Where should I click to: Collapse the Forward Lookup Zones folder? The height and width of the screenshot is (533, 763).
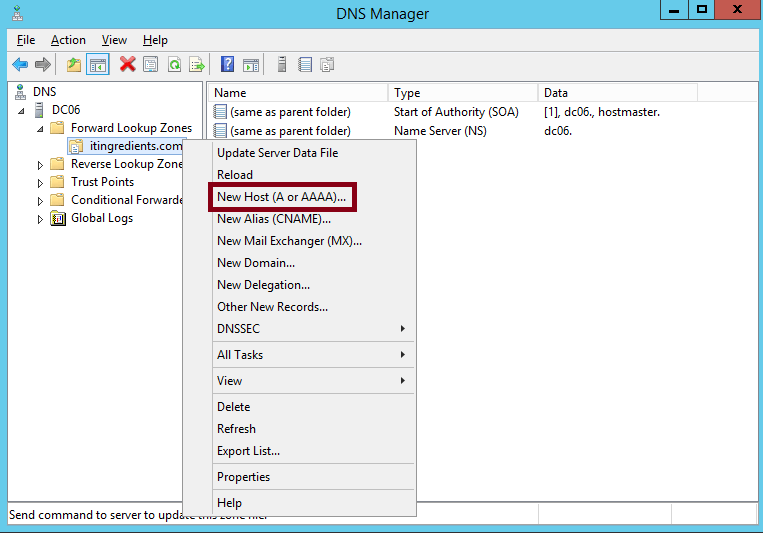pos(40,128)
